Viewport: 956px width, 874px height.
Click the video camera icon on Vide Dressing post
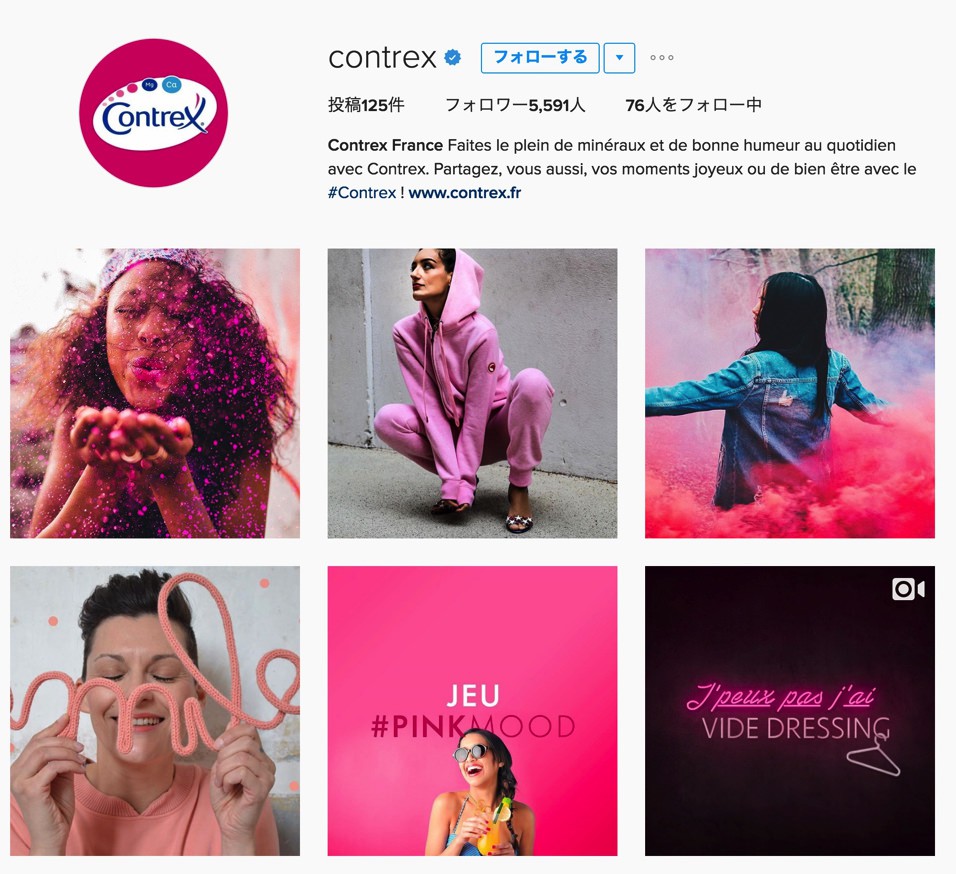(908, 589)
